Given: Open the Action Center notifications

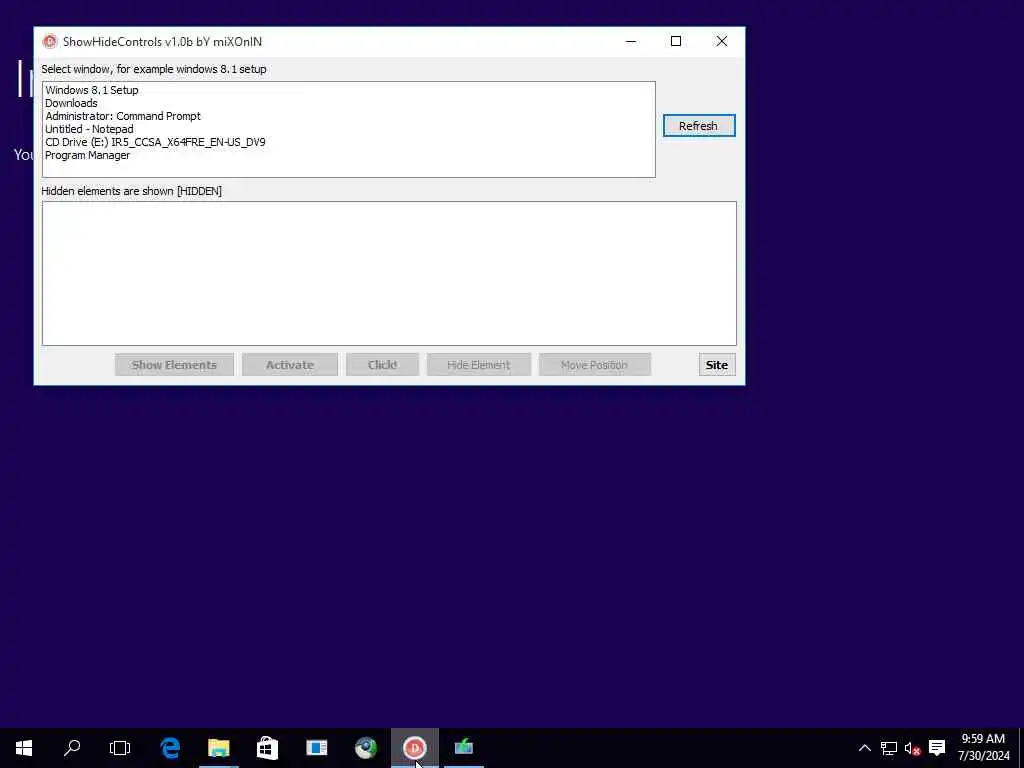Looking at the screenshot, I should pos(937,748).
